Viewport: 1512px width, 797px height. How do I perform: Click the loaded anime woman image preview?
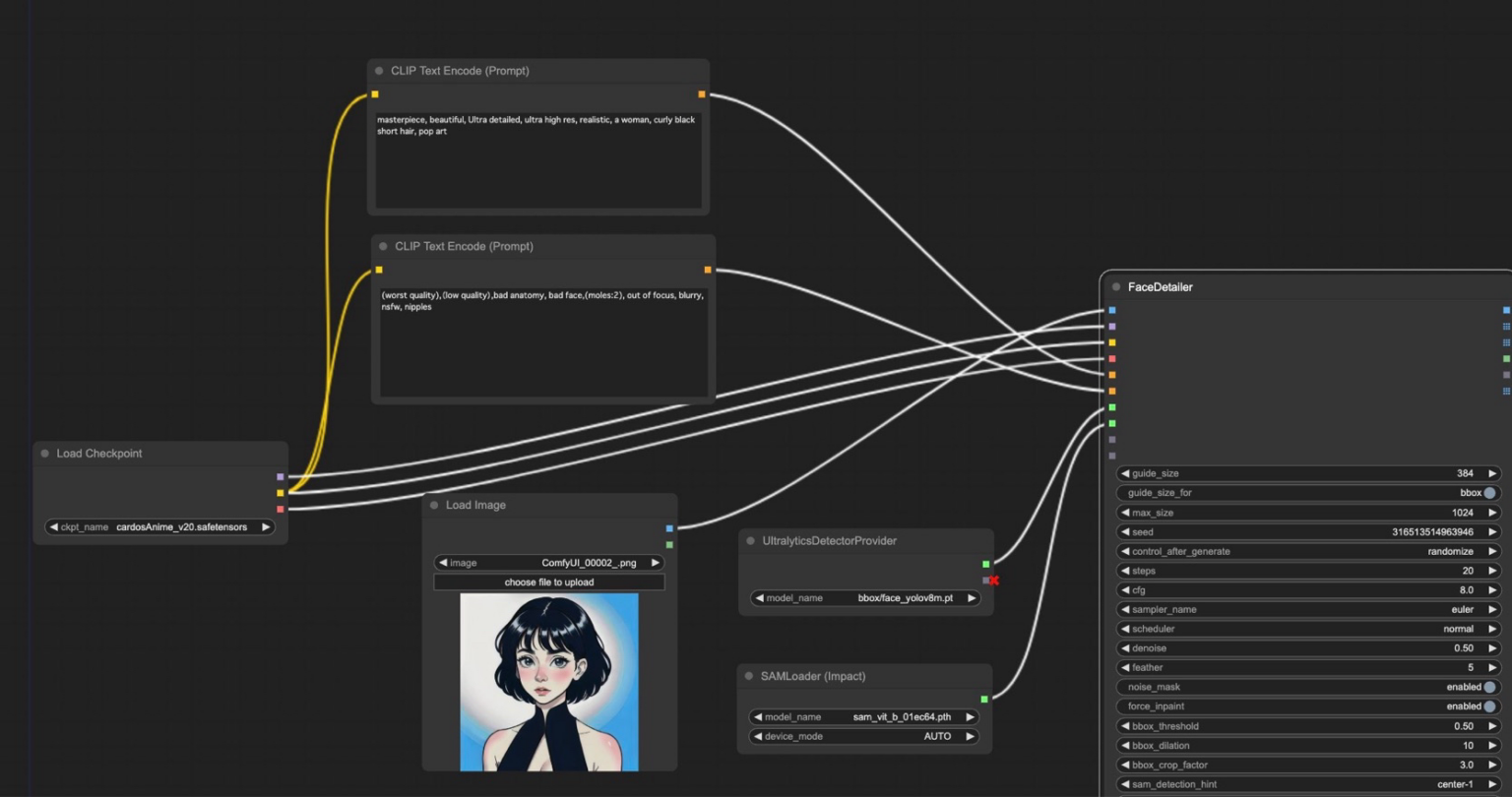pyautogui.click(x=548, y=682)
